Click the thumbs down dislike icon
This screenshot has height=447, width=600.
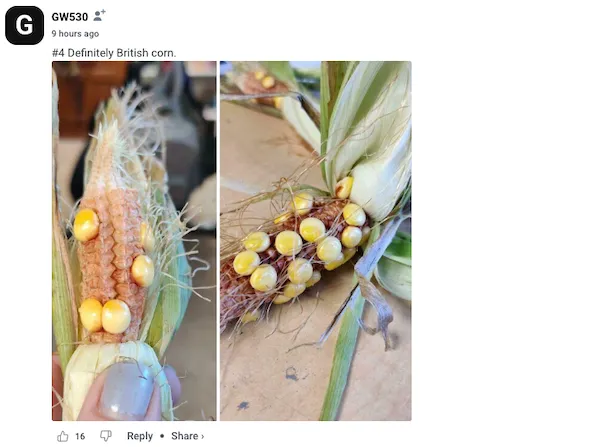[x=106, y=436]
